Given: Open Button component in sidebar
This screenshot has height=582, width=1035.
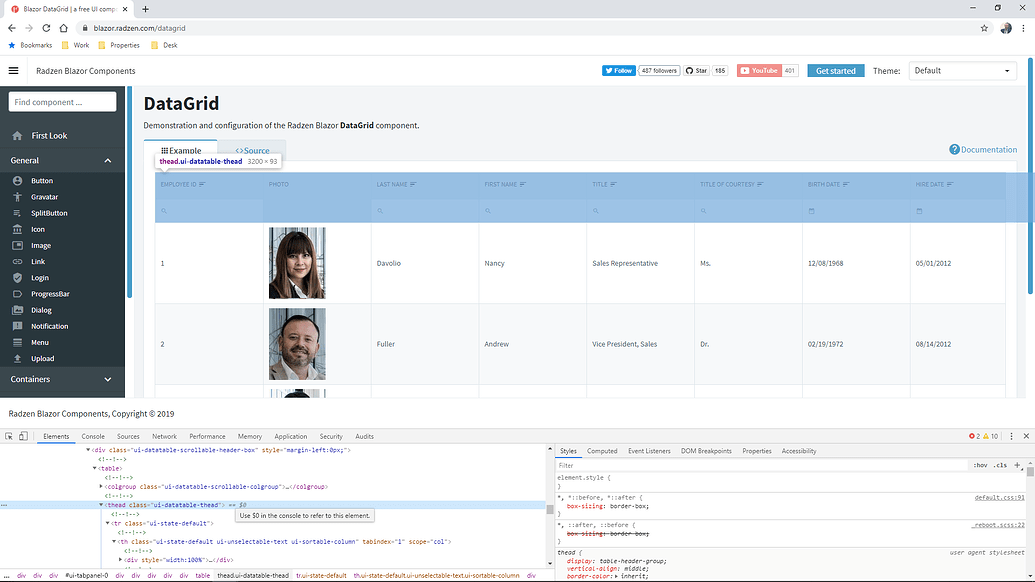Looking at the screenshot, I should pos(42,181).
